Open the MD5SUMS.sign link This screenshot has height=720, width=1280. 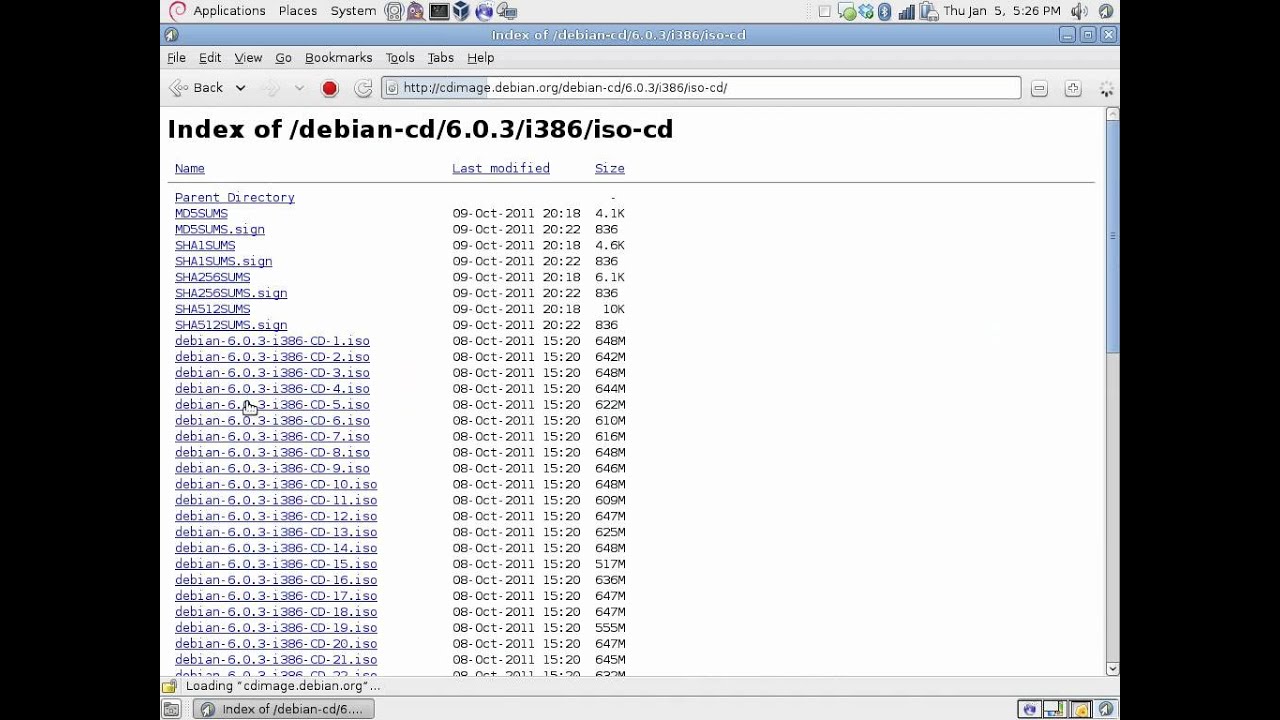220,229
